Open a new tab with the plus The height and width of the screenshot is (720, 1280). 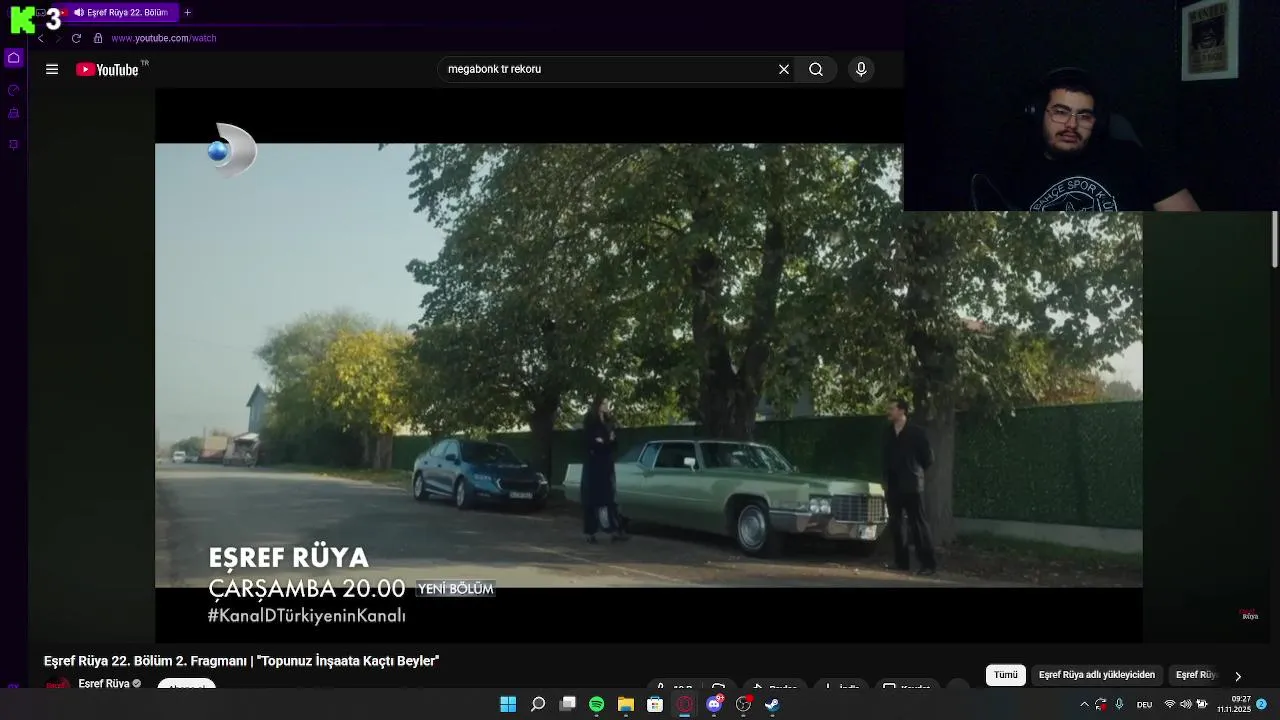(187, 13)
